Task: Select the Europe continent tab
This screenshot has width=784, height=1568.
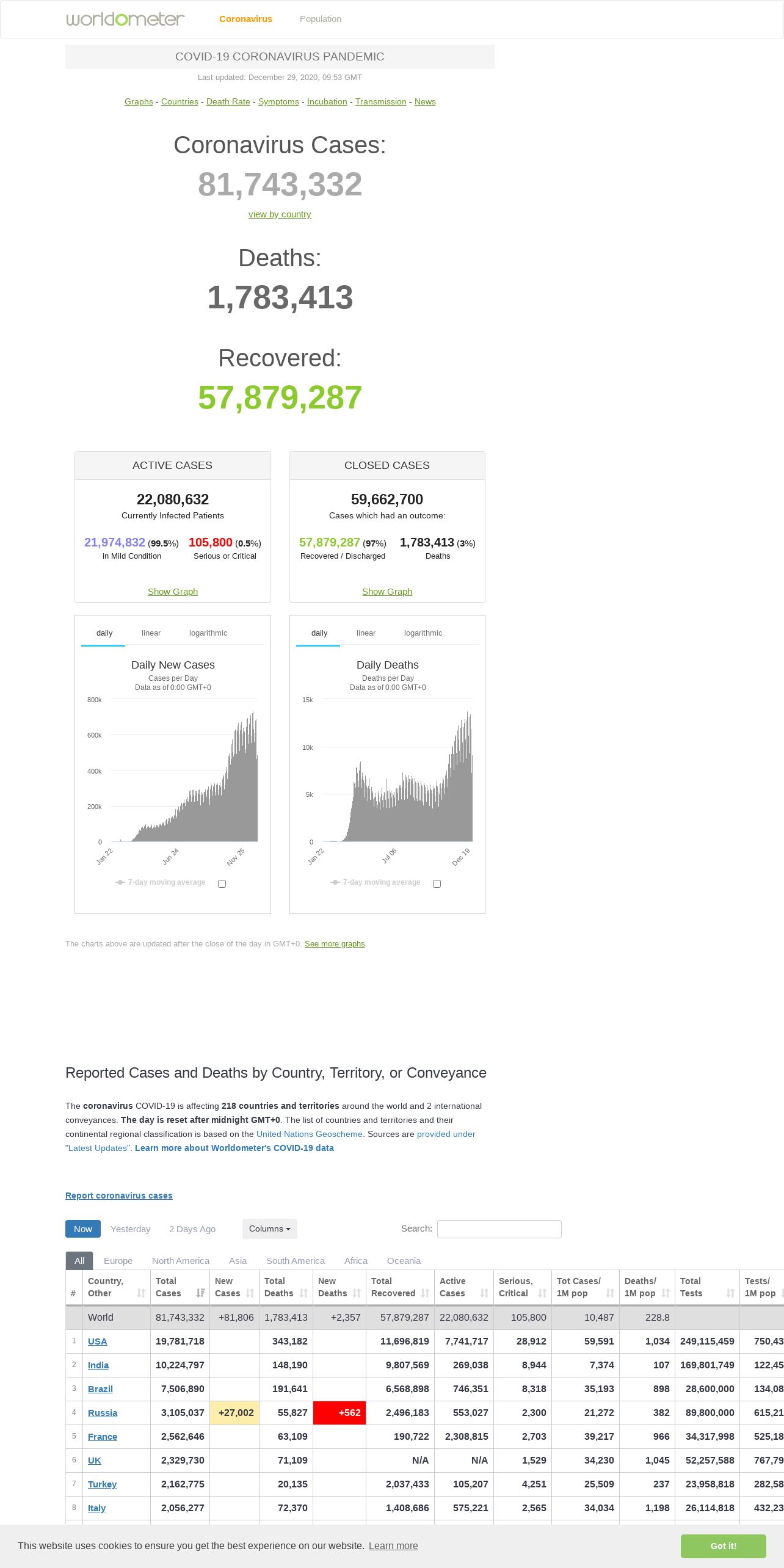Action: (118, 1261)
